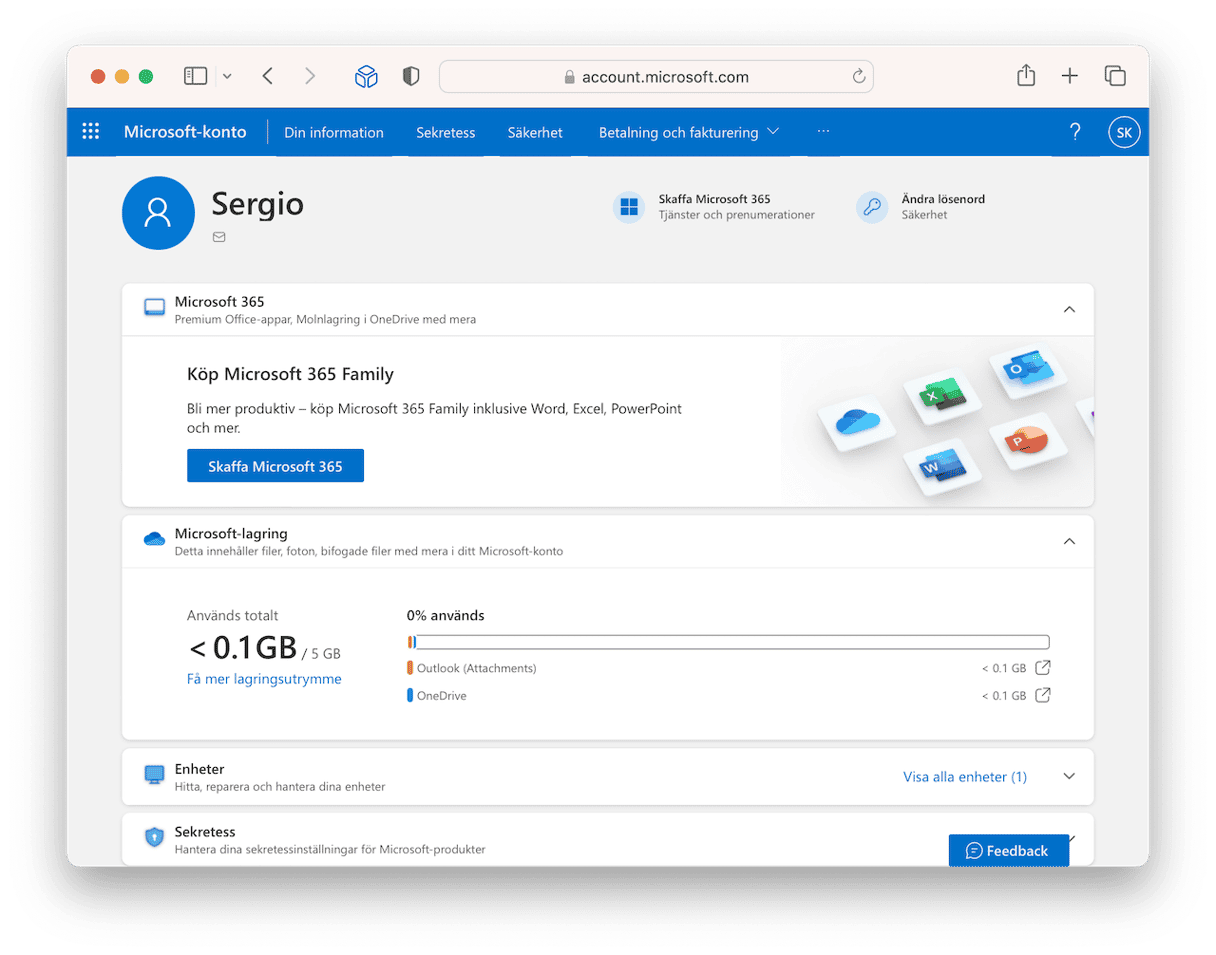Open the Säkerhet tab
The width and height of the screenshot is (1216, 955).
pos(535,132)
